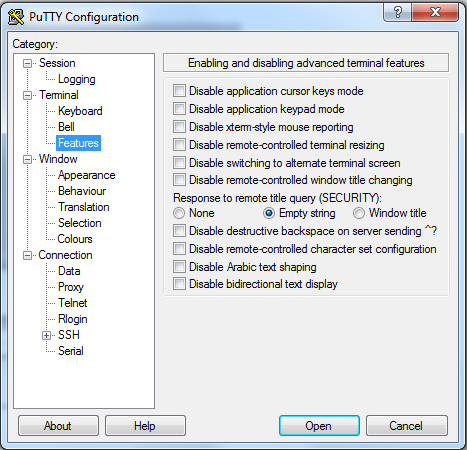This screenshot has width=467, height=450.
Task: Collapse the Session tree node
Action: tap(27, 63)
